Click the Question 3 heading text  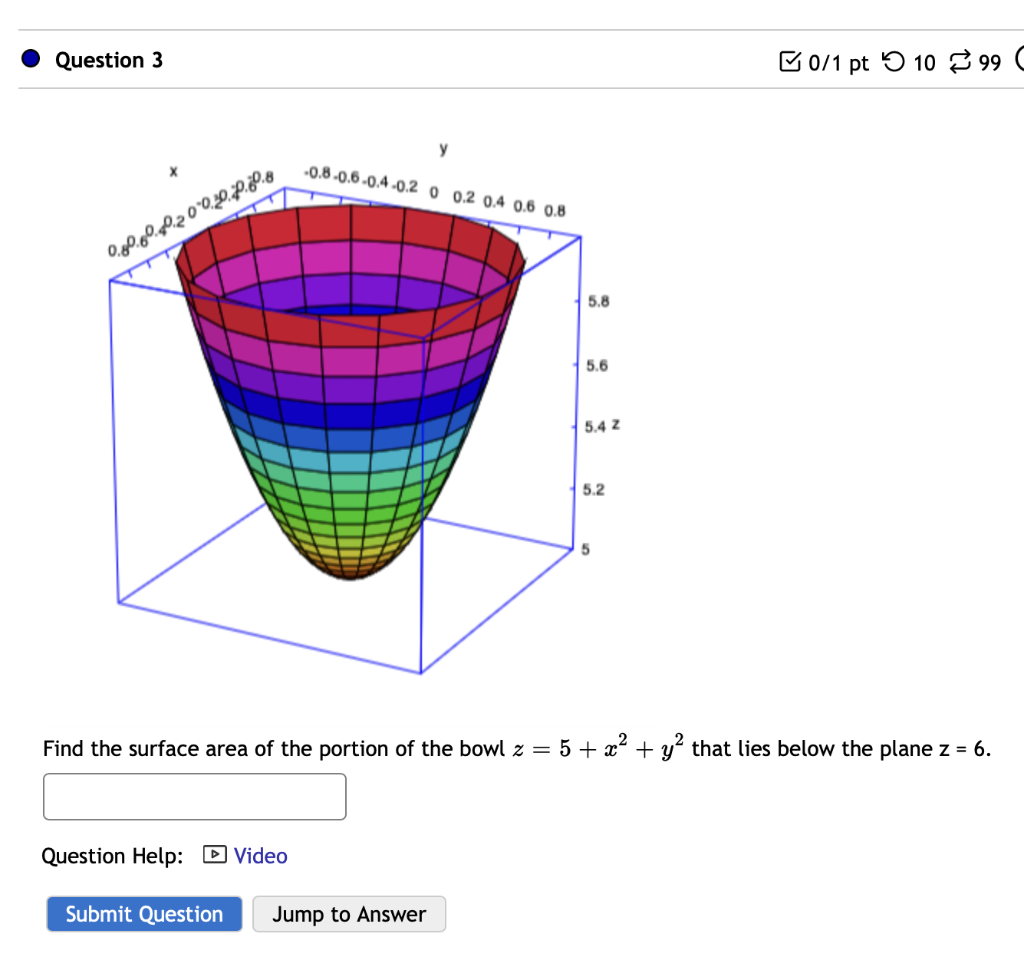point(108,60)
